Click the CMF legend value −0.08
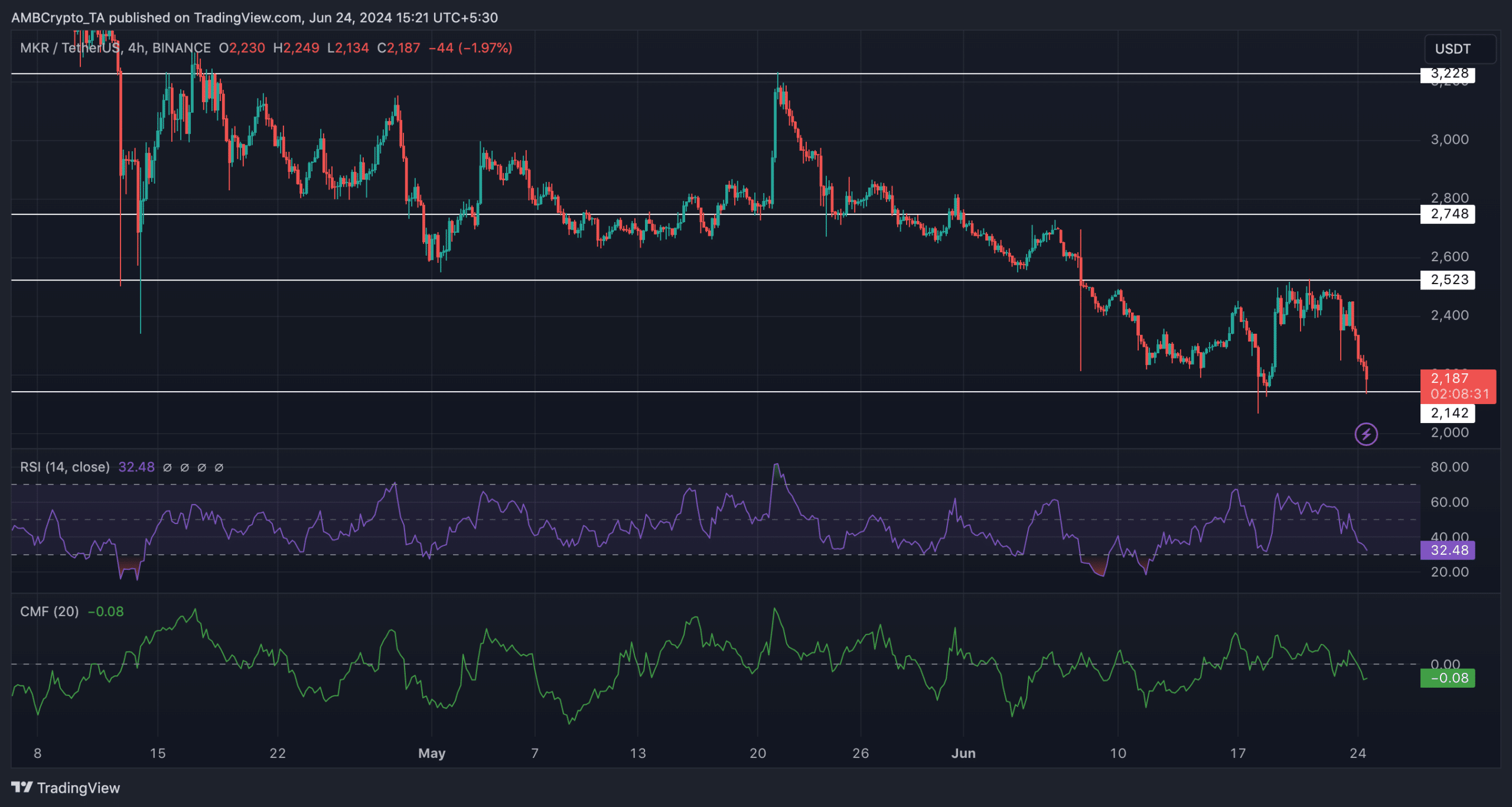Screen dimensions: 1512x807 click(x=106, y=611)
